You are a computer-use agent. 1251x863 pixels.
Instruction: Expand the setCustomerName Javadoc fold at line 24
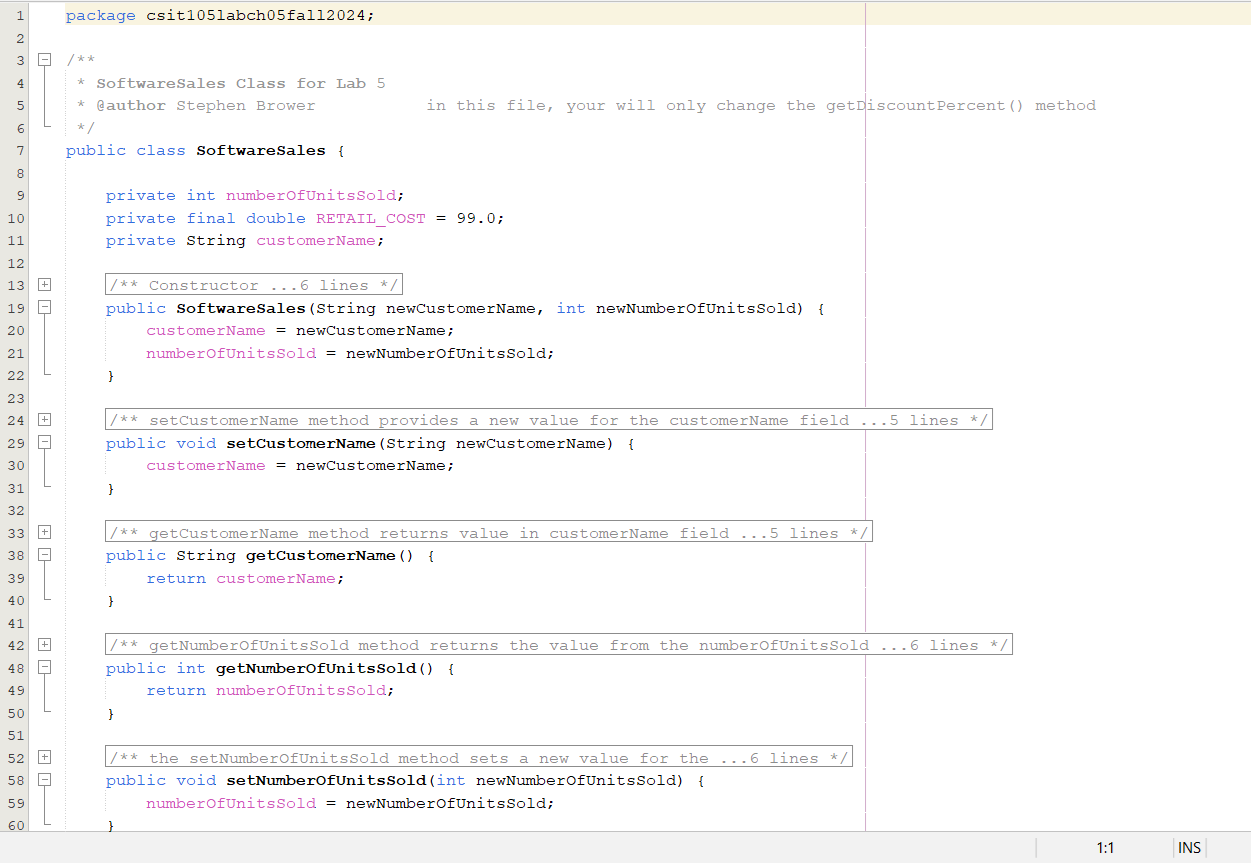coord(44,420)
